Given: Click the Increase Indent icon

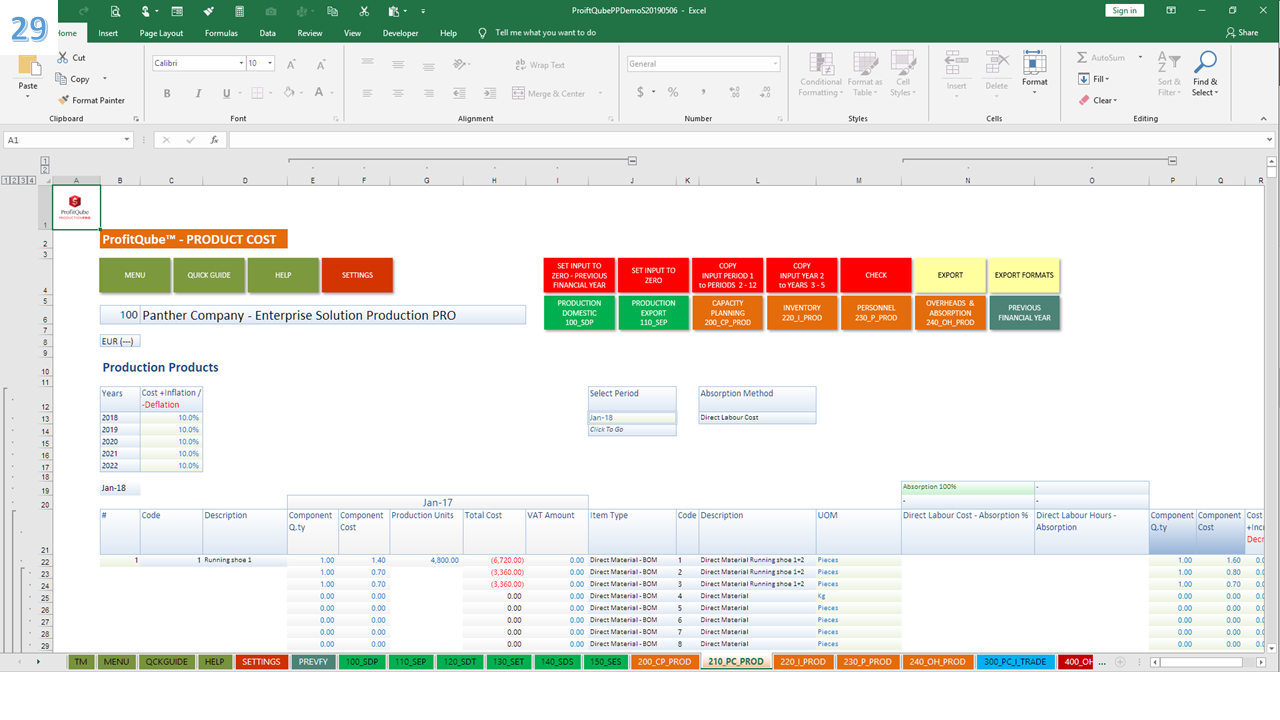Looking at the screenshot, I should coord(488,93).
